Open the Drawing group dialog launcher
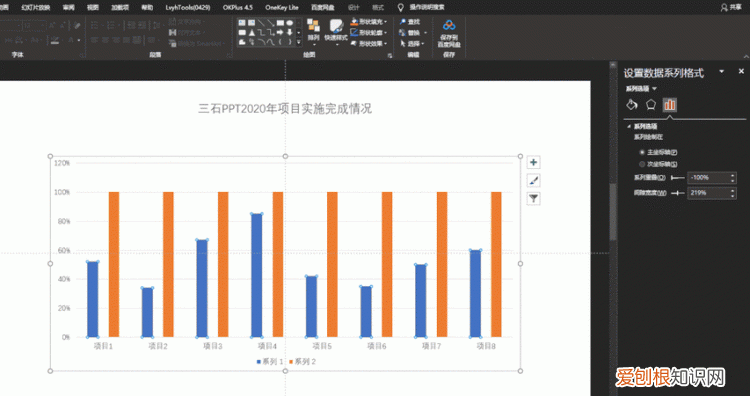Image resolution: width=750 pixels, height=396 pixels. tap(390, 55)
